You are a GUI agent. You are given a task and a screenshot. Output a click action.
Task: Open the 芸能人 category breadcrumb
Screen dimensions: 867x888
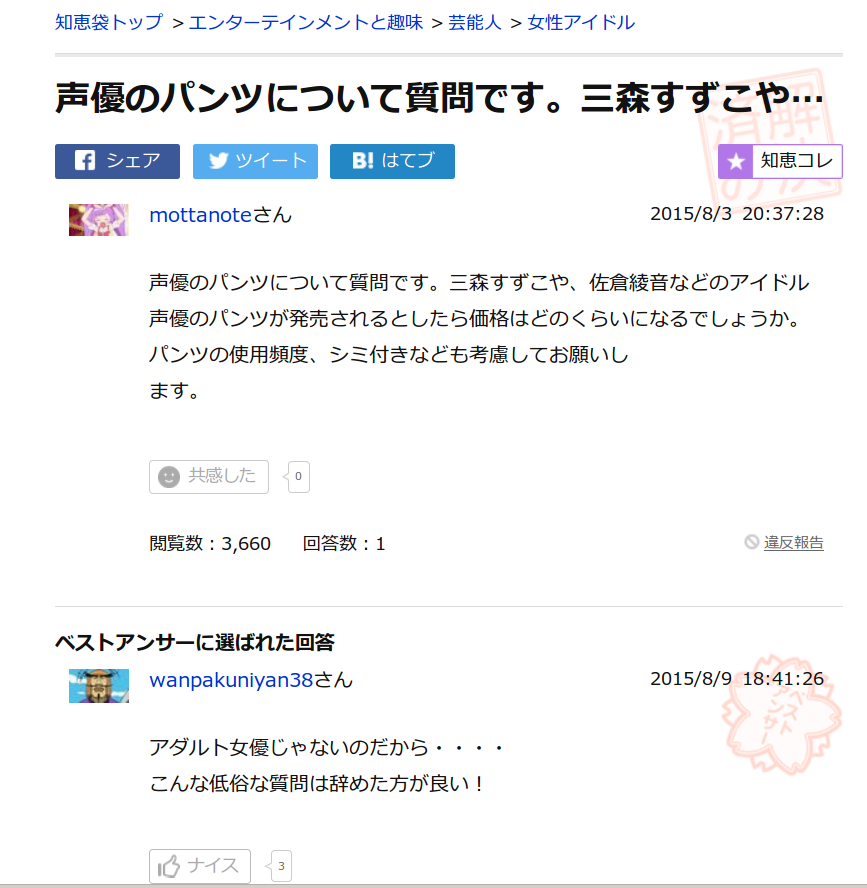475,23
